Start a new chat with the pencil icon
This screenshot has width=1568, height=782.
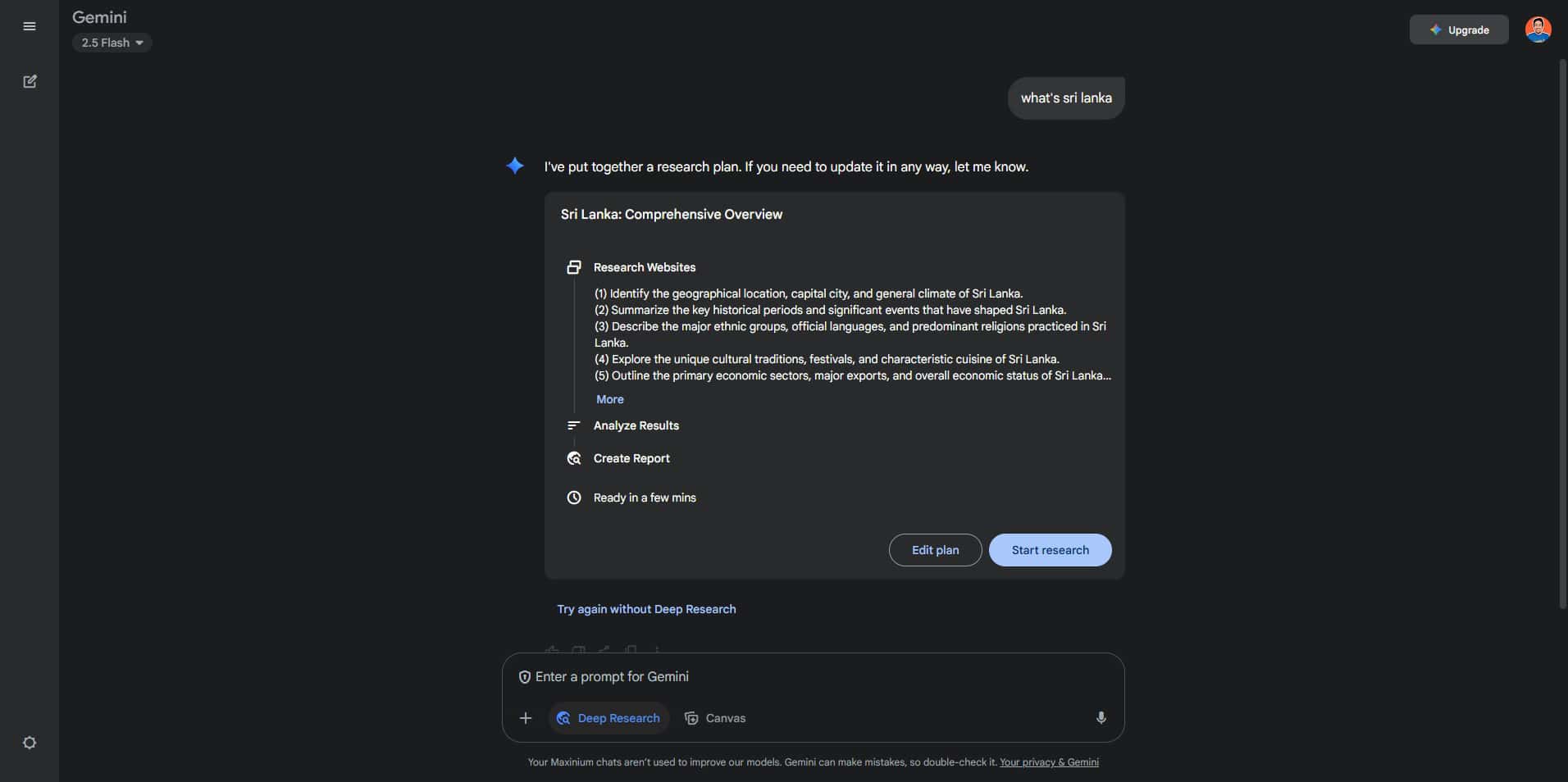point(30,81)
